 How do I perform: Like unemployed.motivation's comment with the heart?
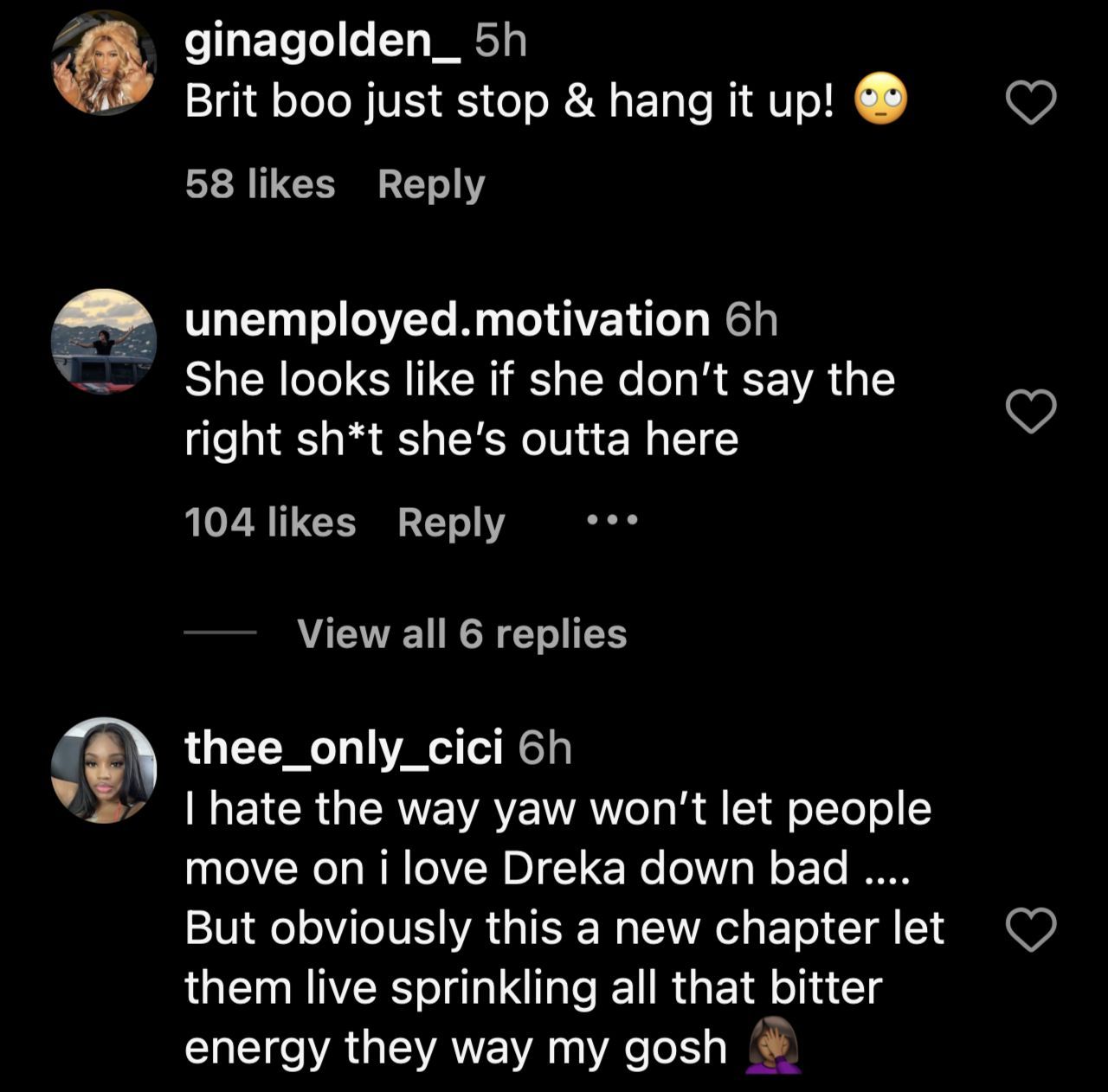1031,411
